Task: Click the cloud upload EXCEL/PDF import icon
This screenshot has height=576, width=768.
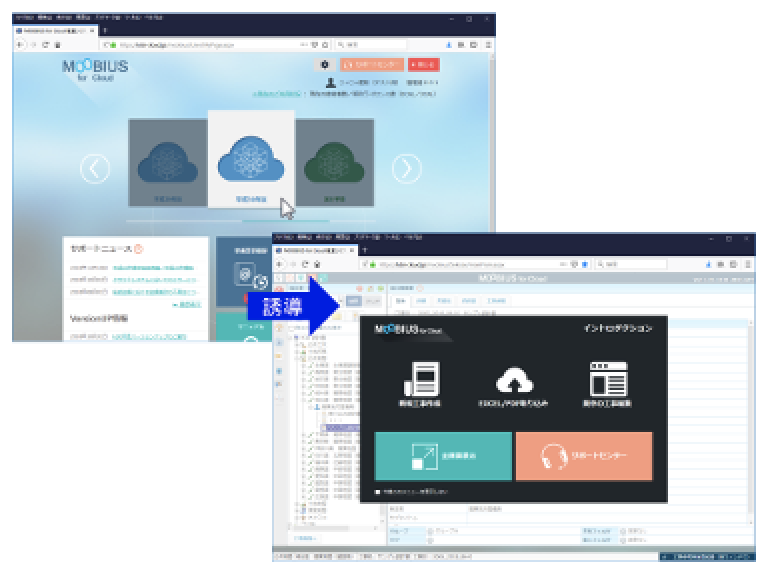Action: [514, 380]
